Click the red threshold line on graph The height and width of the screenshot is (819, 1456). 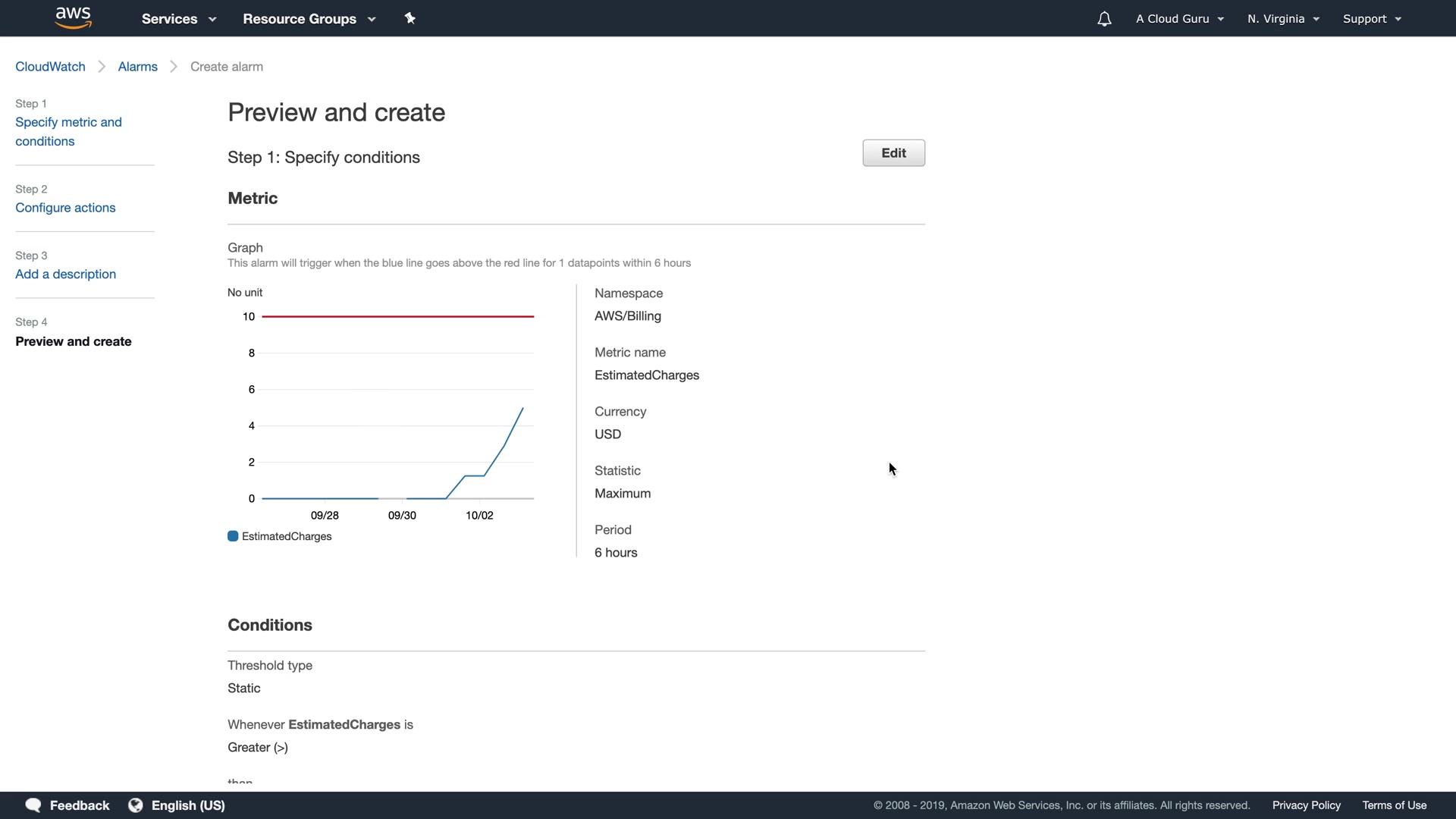[397, 316]
